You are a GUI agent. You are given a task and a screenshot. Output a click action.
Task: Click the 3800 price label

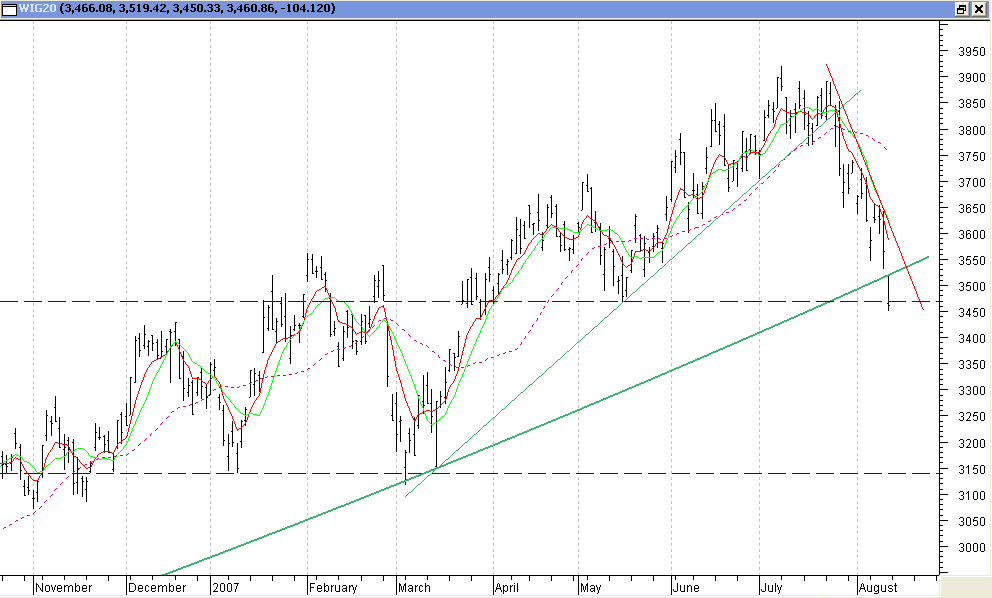point(971,130)
